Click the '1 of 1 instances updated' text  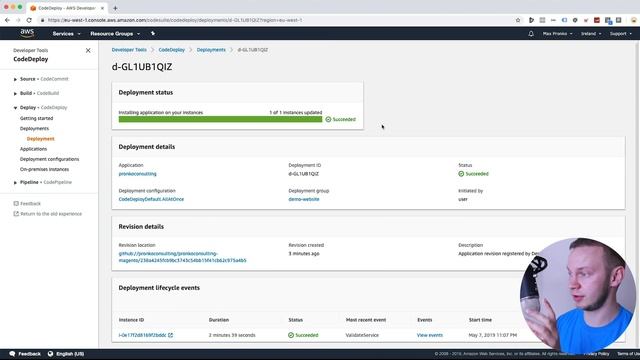(296, 112)
